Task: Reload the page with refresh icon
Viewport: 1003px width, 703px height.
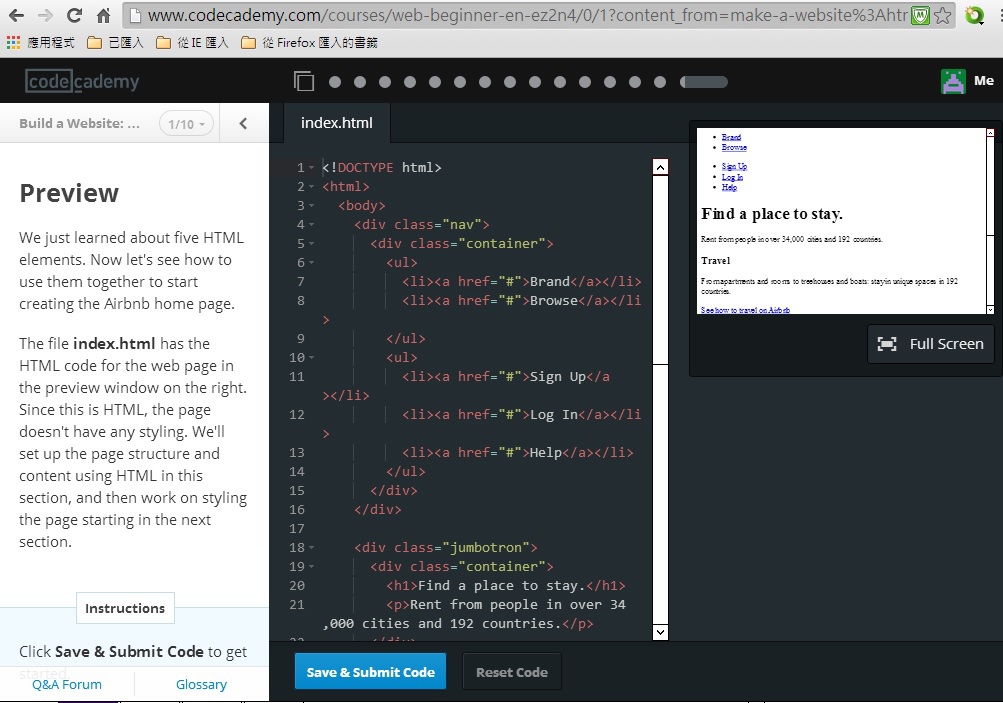Action: point(75,15)
